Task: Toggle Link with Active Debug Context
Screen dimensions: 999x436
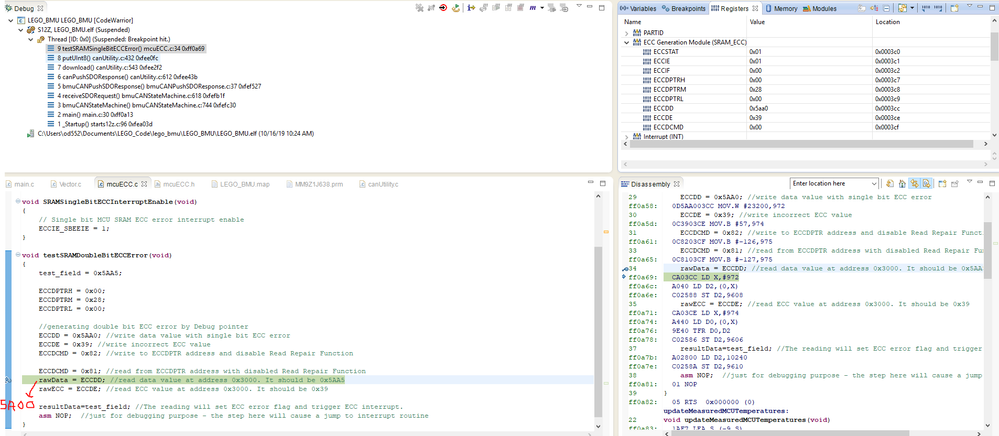Action: coord(914,184)
